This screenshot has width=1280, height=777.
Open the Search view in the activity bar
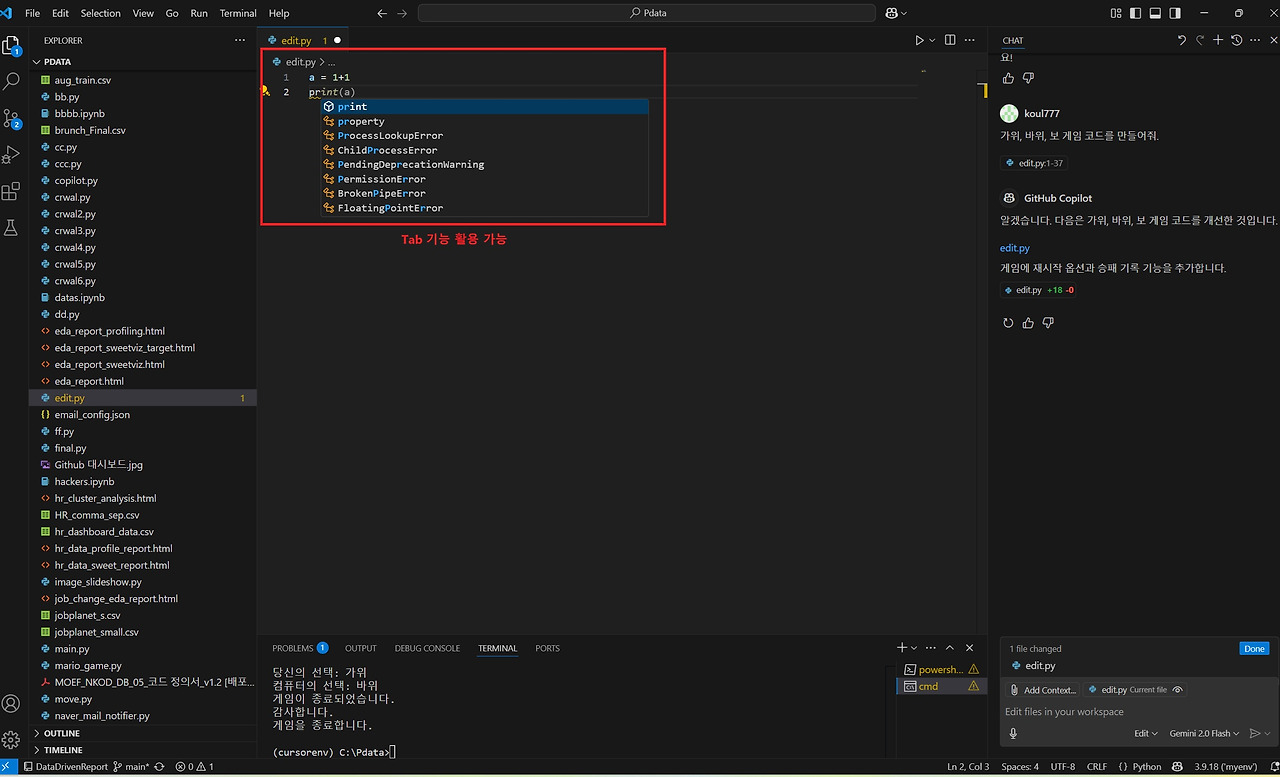[11, 81]
